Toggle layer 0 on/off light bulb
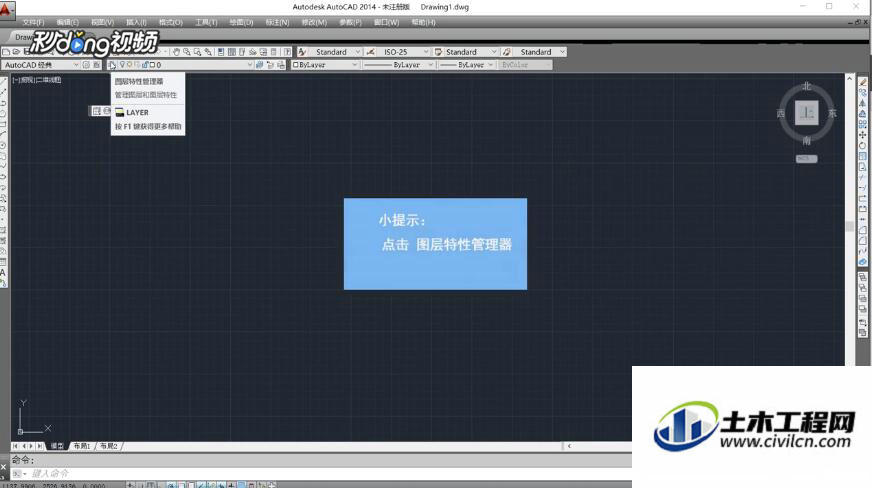The width and height of the screenshot is (872, 488). tap(122, 65)
